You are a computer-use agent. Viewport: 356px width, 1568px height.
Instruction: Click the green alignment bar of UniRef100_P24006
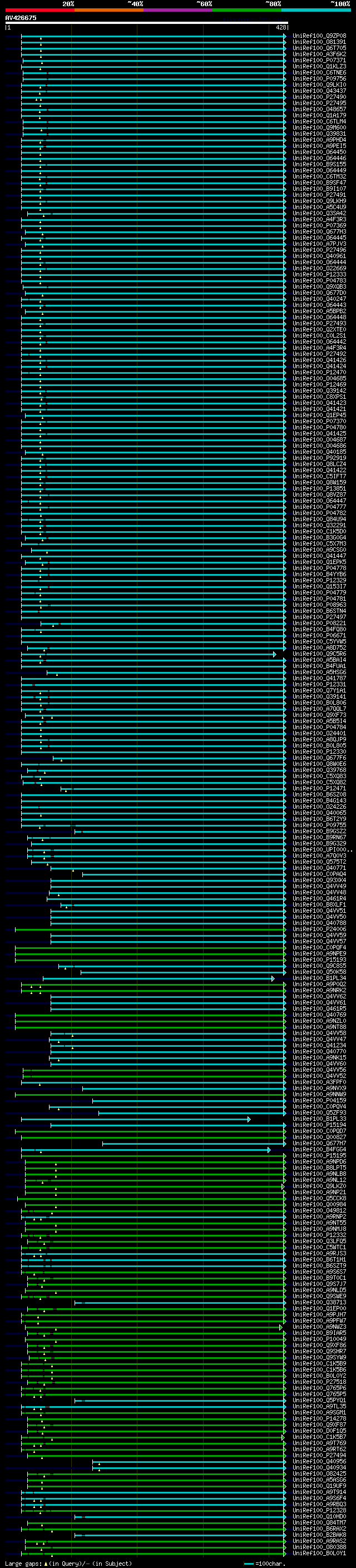point(150,929)
